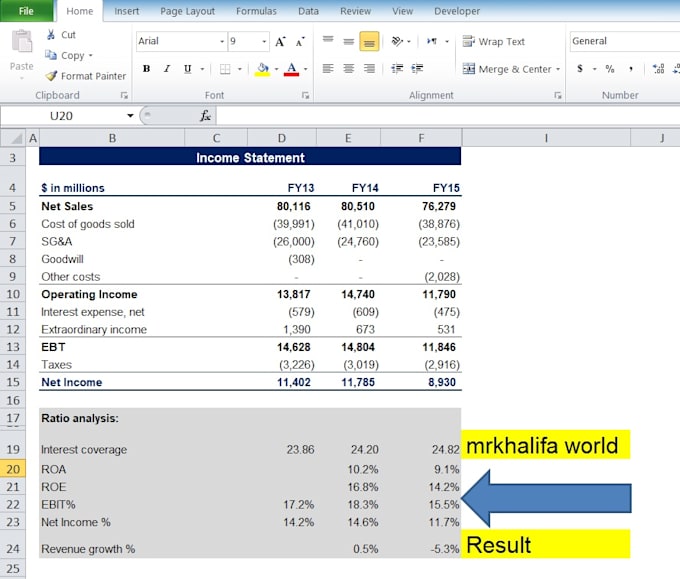Decrease font size with Shrink Font

300,42
